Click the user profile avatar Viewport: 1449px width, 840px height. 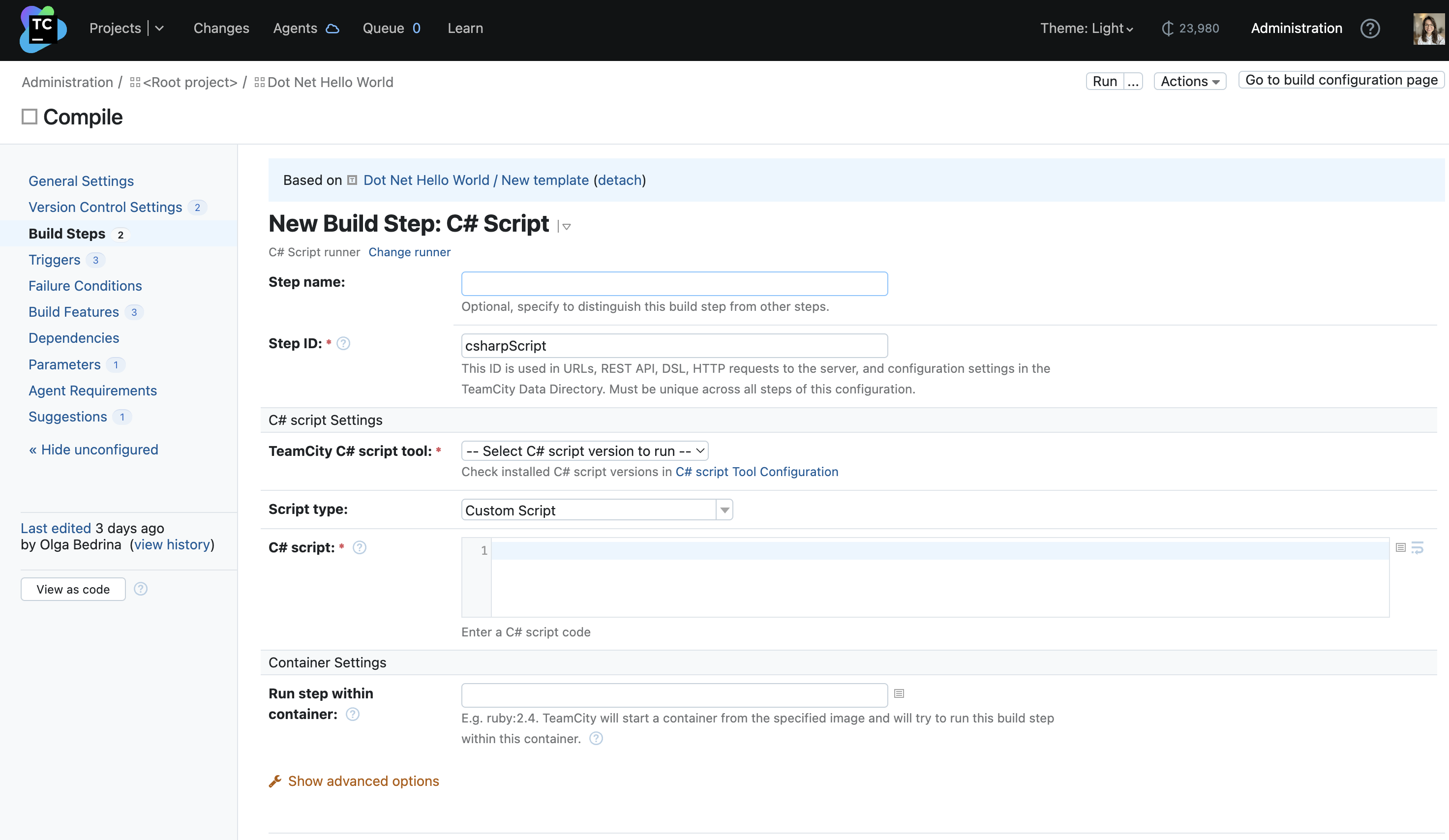(1428, 28)
